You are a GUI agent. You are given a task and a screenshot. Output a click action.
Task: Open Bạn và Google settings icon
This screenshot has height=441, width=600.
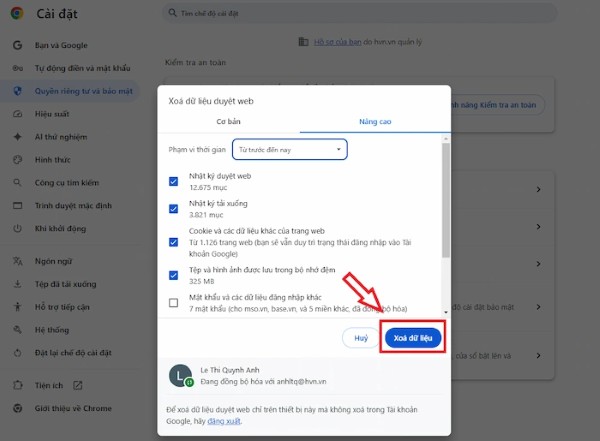tap(17, 47)
